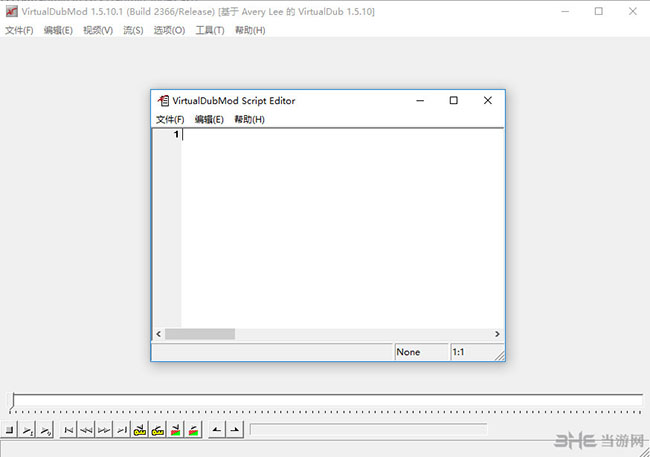Image resolution: width=650 pixels, height=457 pixels.
Task: Step forward one frame
Action: coord(104,430)
